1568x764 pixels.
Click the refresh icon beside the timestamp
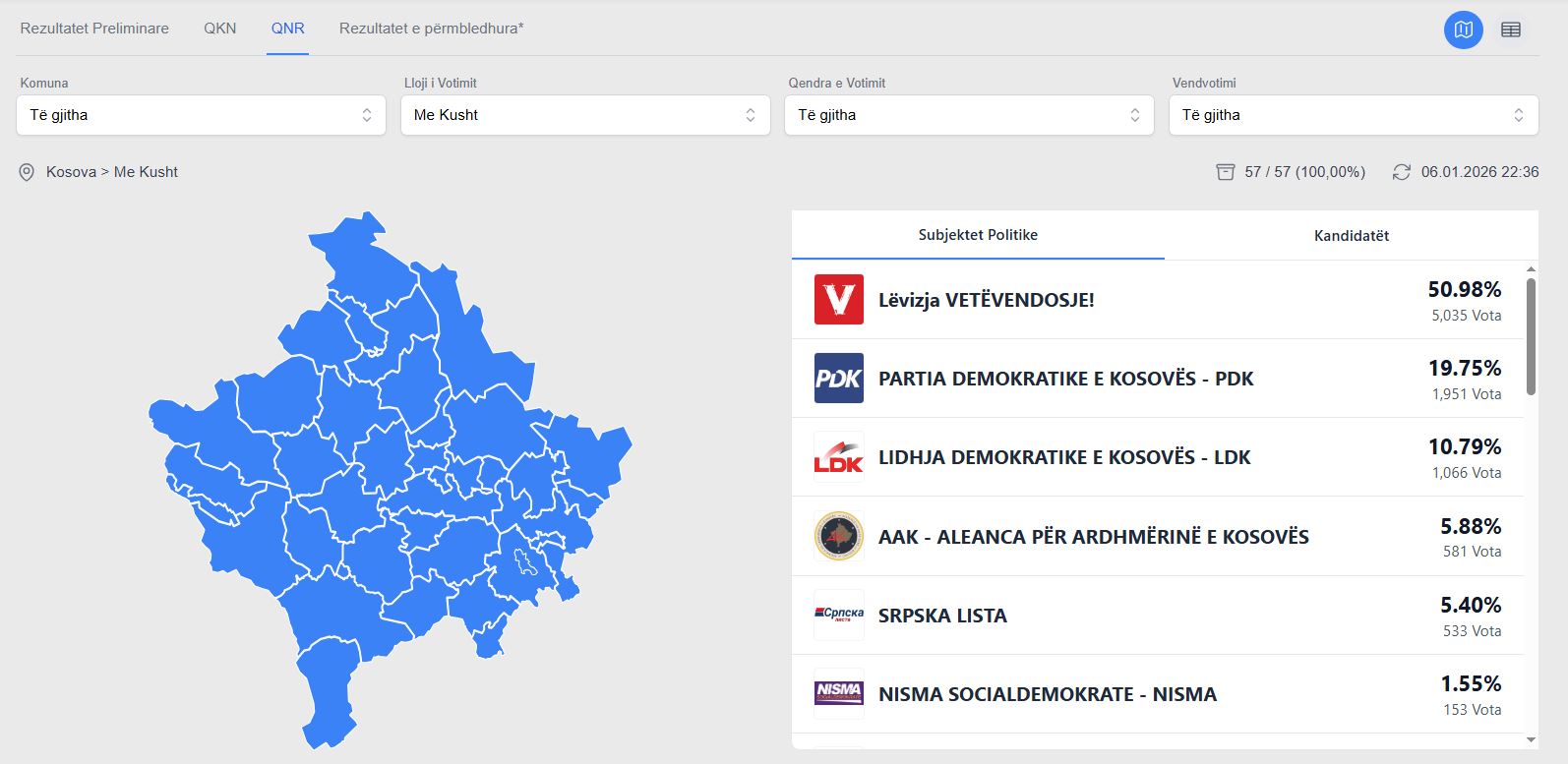1401,172
